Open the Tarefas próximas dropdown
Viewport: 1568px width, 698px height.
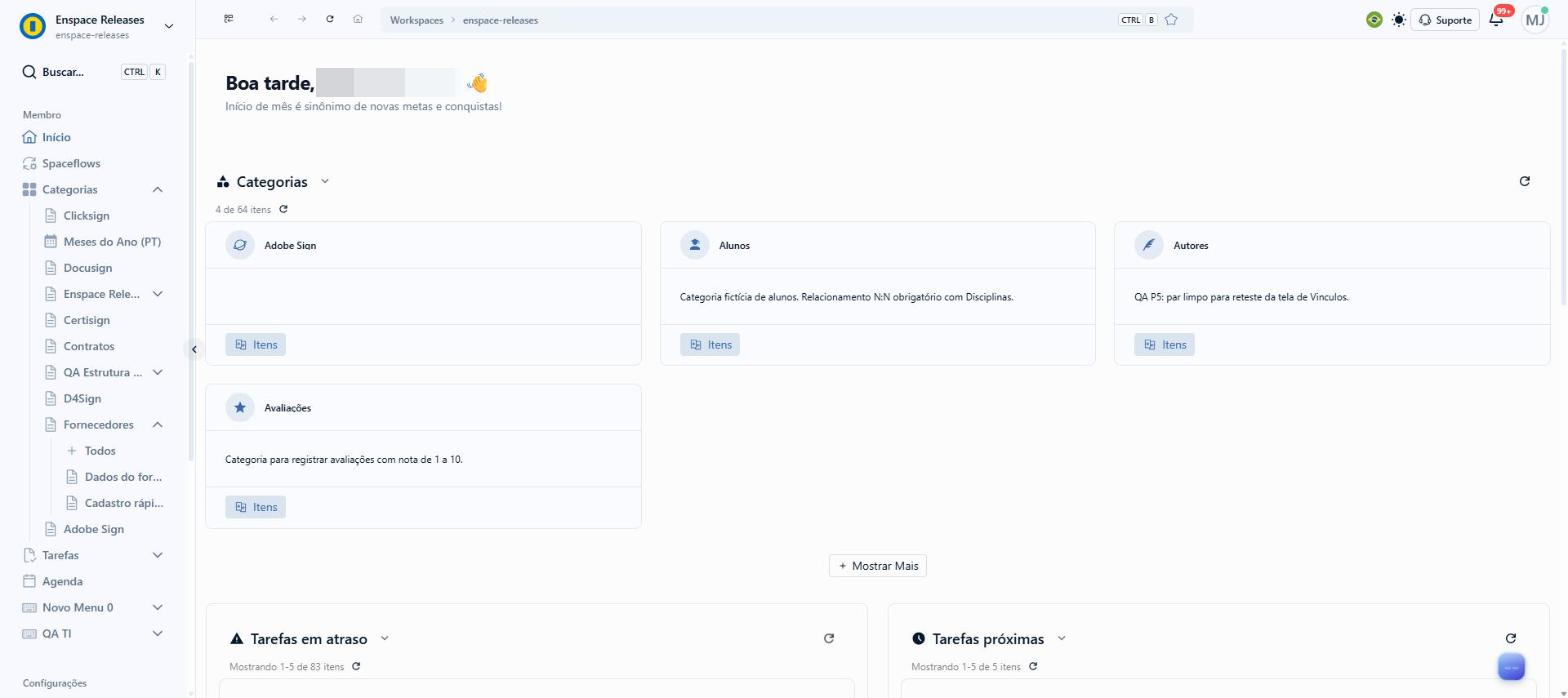pos(1062,638)
